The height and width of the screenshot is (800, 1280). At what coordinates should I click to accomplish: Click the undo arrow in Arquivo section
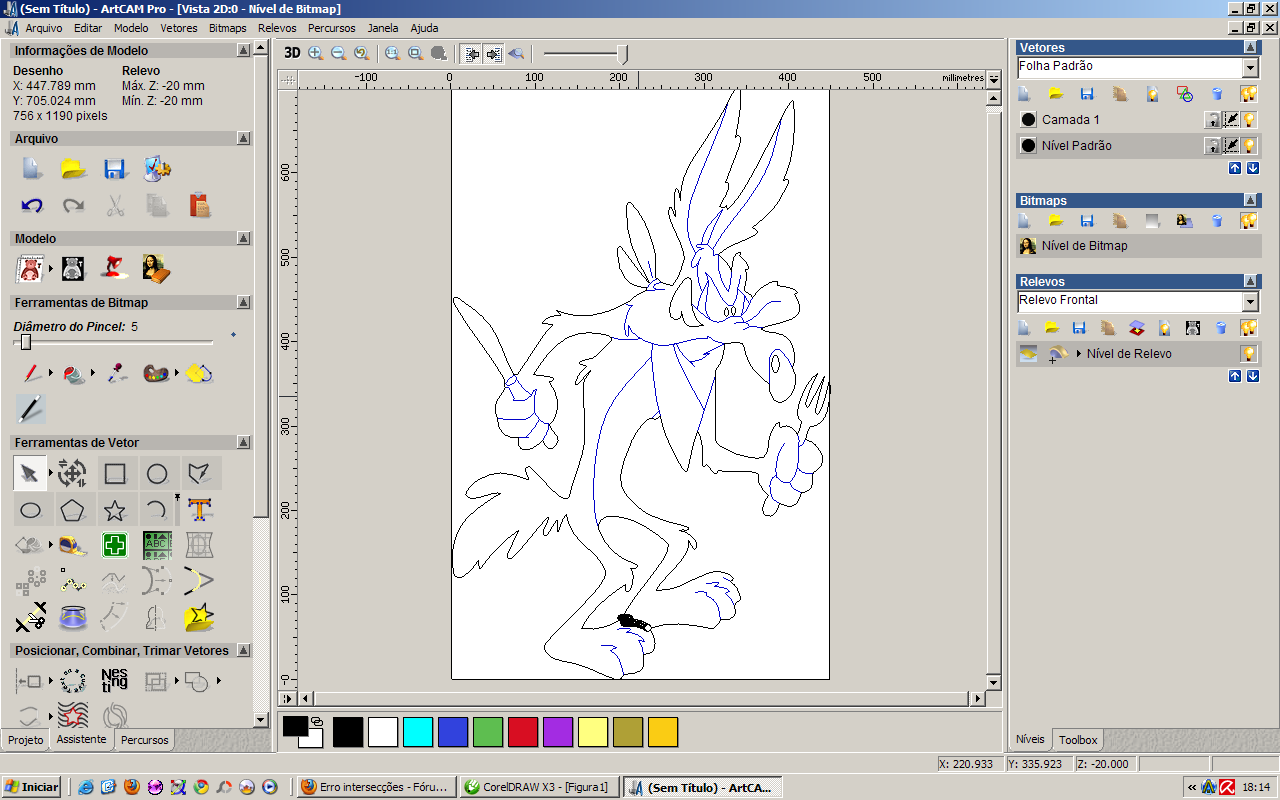(x=32, y=206)
